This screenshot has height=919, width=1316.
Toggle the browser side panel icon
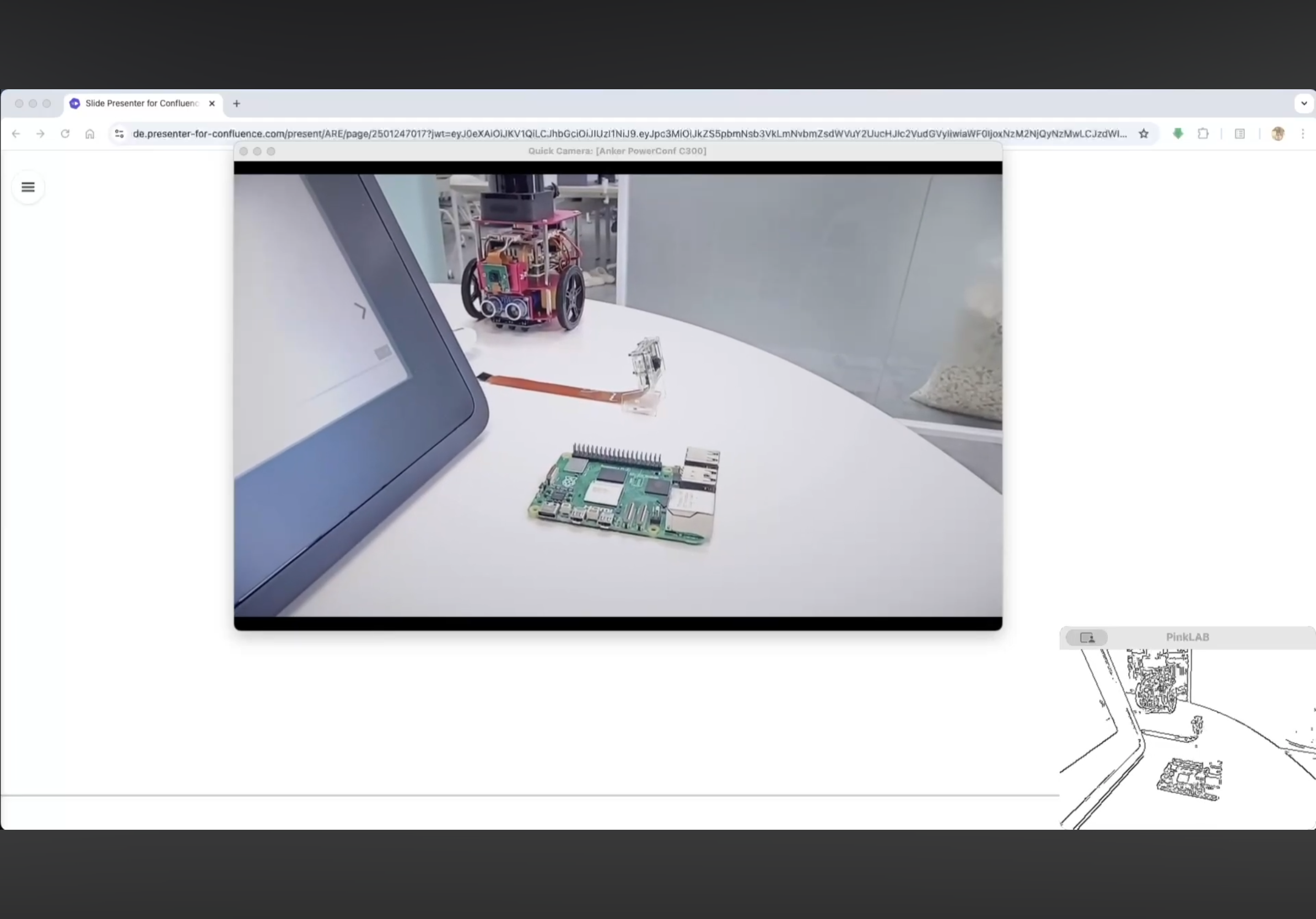pyautogui.click(x=1240, y=134)
